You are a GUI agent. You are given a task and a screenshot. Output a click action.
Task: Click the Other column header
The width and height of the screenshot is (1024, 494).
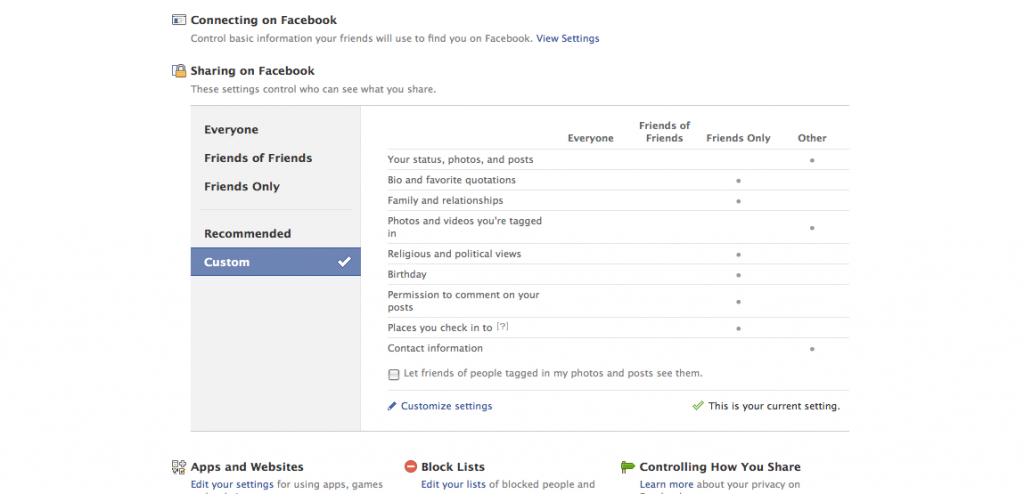coord(812,138)
